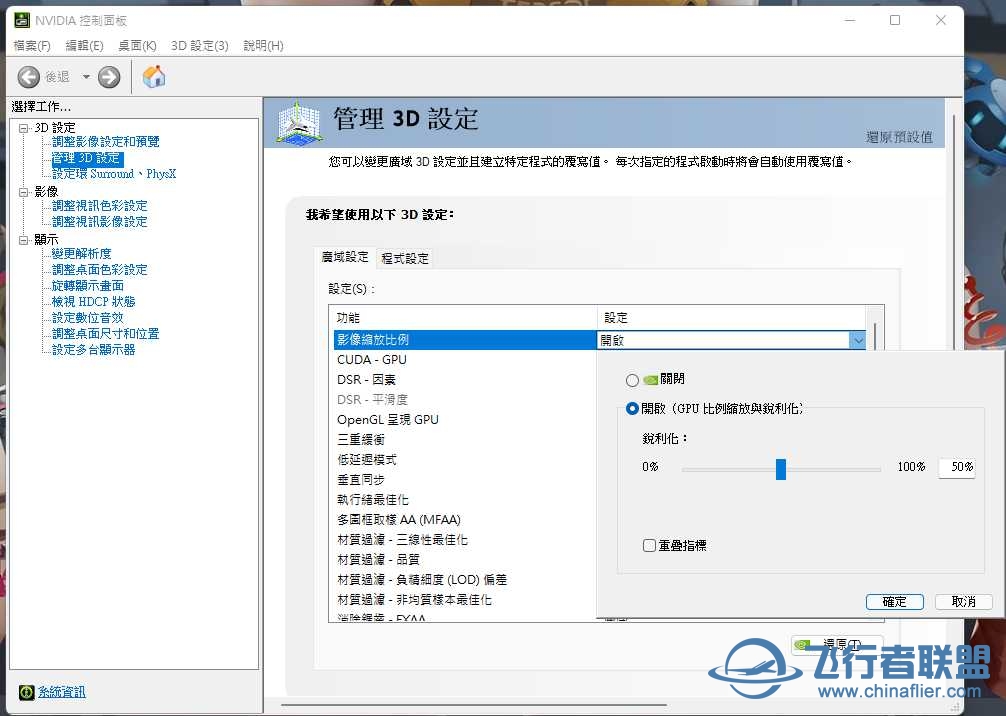Click the 取消 button
Viewport: 1006px width, 716px height.
coord(964,602)
